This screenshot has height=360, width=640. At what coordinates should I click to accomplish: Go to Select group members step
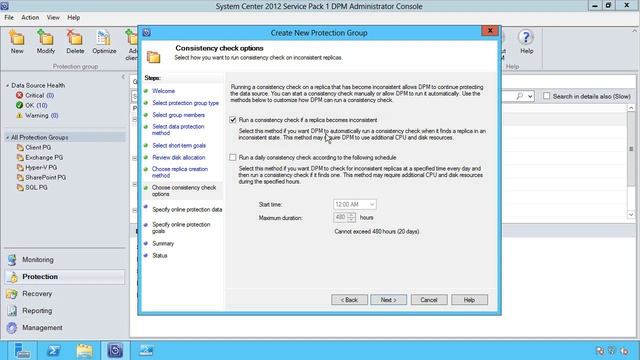[x=179, y=115]
